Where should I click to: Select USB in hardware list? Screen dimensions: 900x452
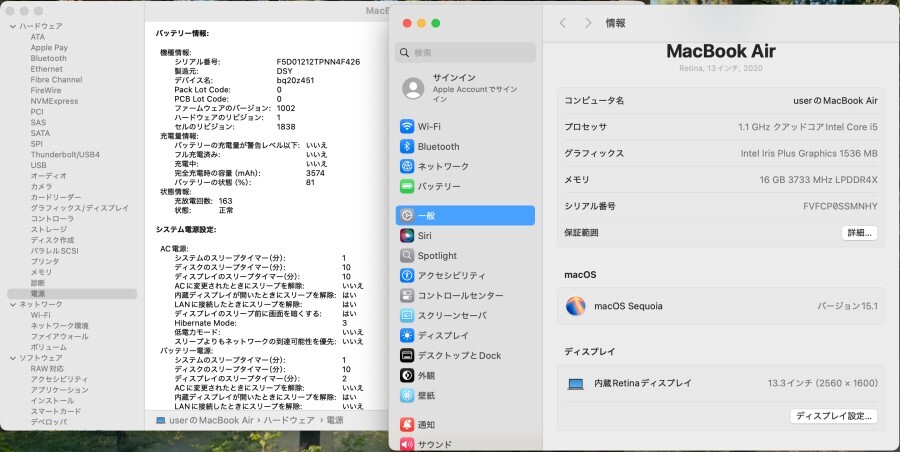(38, 165)
